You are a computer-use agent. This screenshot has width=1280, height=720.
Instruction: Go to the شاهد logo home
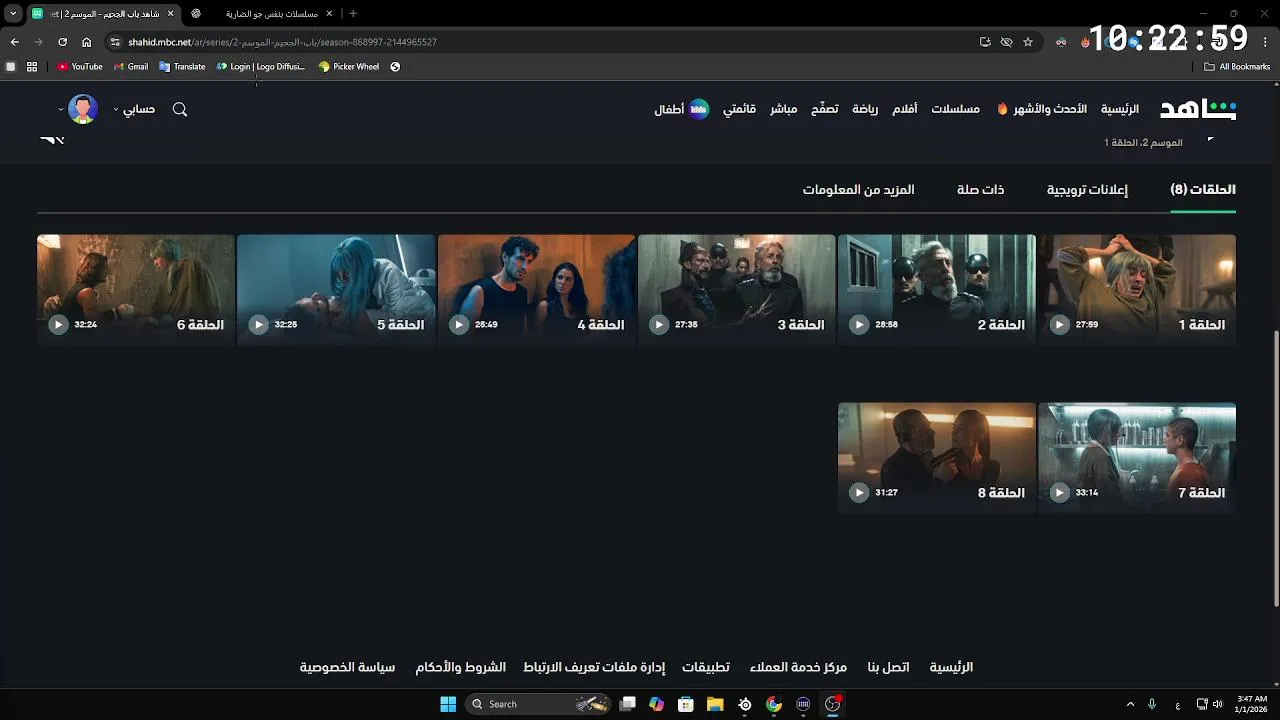click(x=1198, y=109)
